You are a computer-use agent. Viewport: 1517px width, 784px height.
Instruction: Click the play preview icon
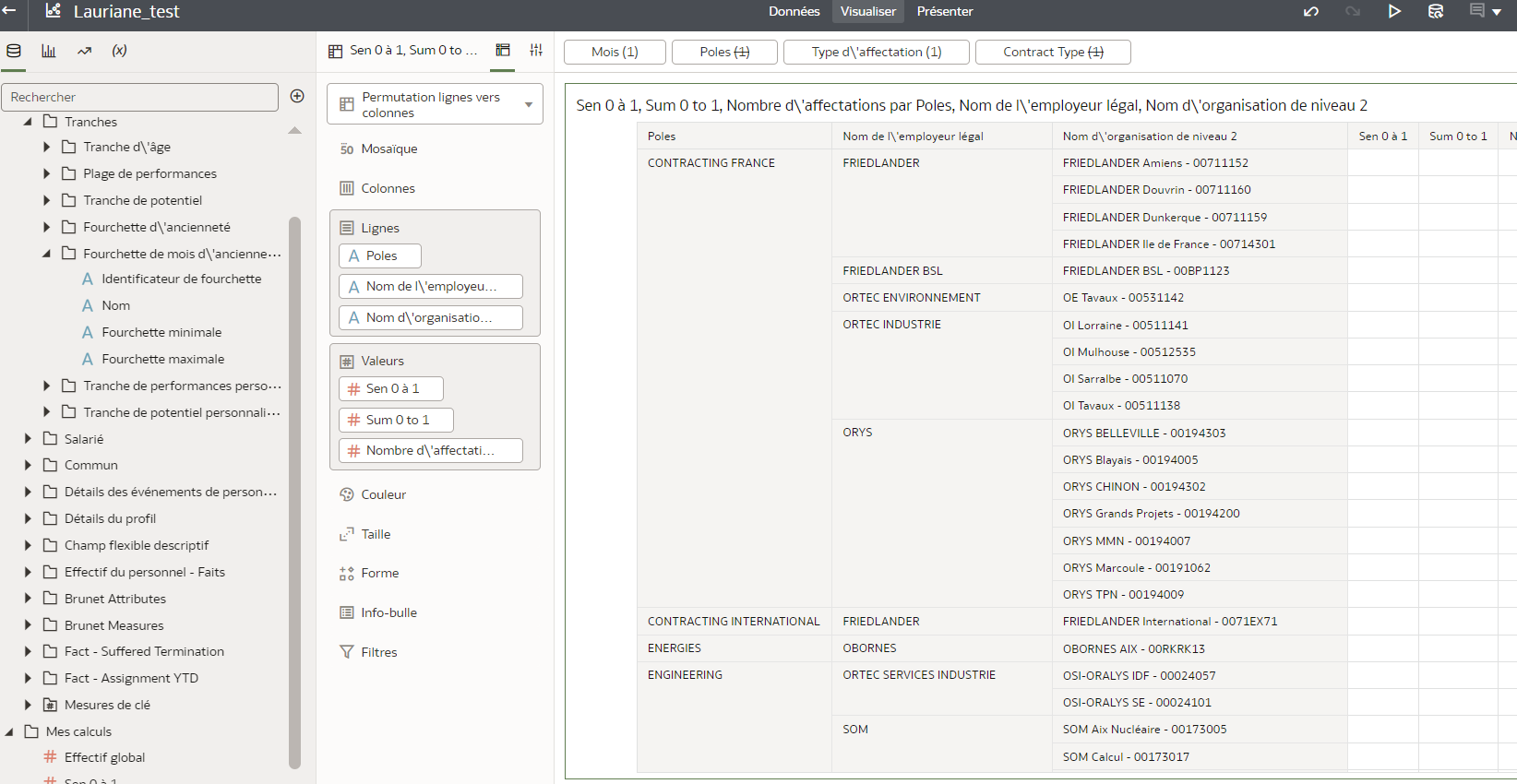(1394, 11)
